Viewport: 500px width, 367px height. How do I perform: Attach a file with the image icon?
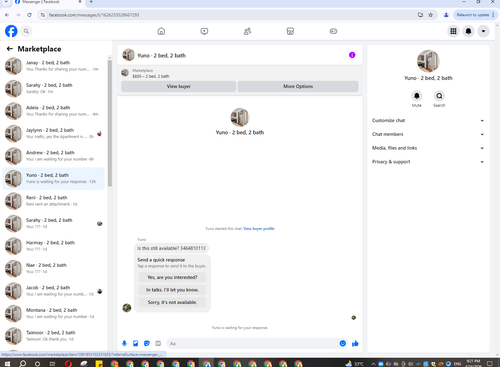tap(136, 343)
